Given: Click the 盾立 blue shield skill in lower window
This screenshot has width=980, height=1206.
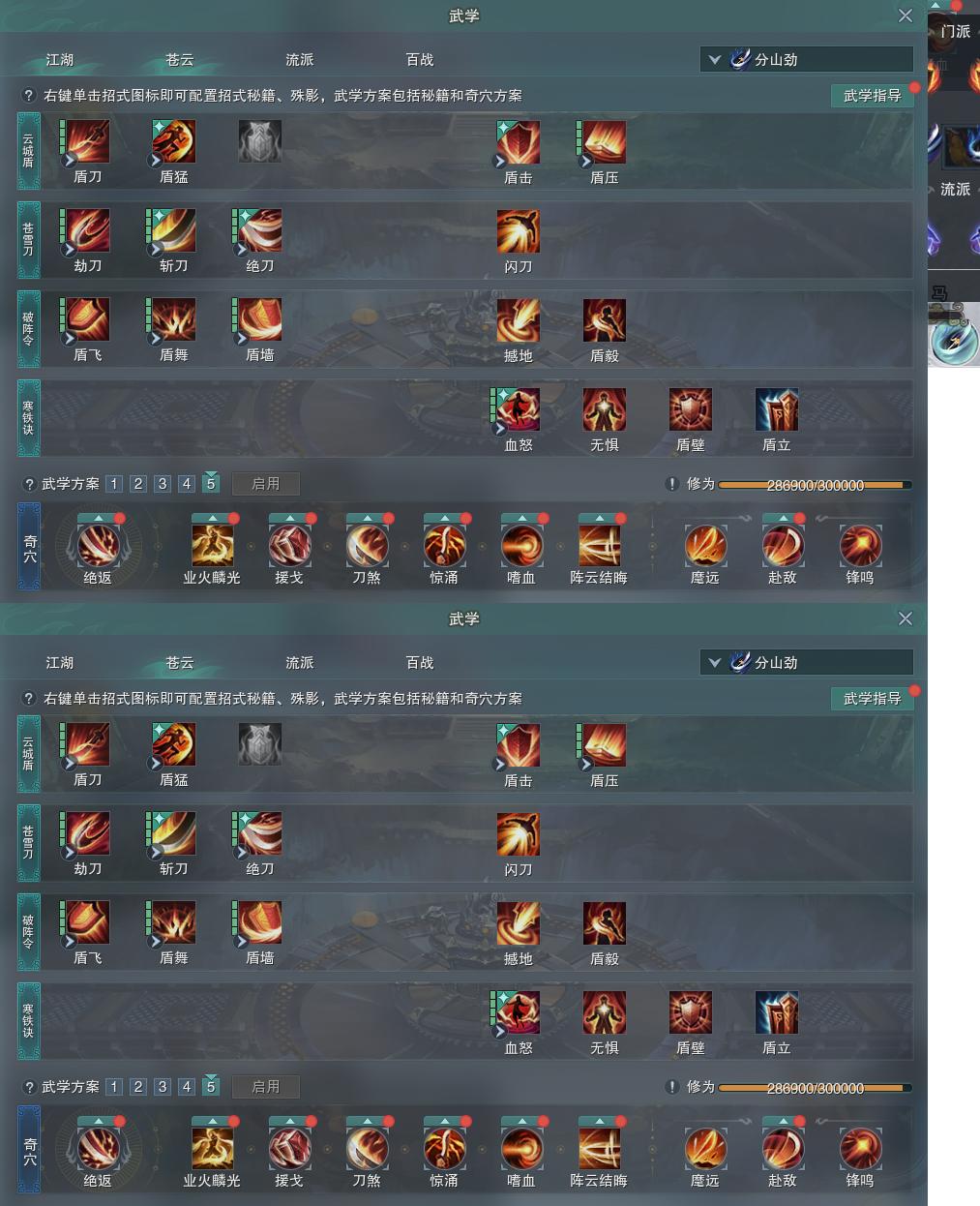Looking at the screenshot, I should pyautogui.click(x=777, y=1012).
